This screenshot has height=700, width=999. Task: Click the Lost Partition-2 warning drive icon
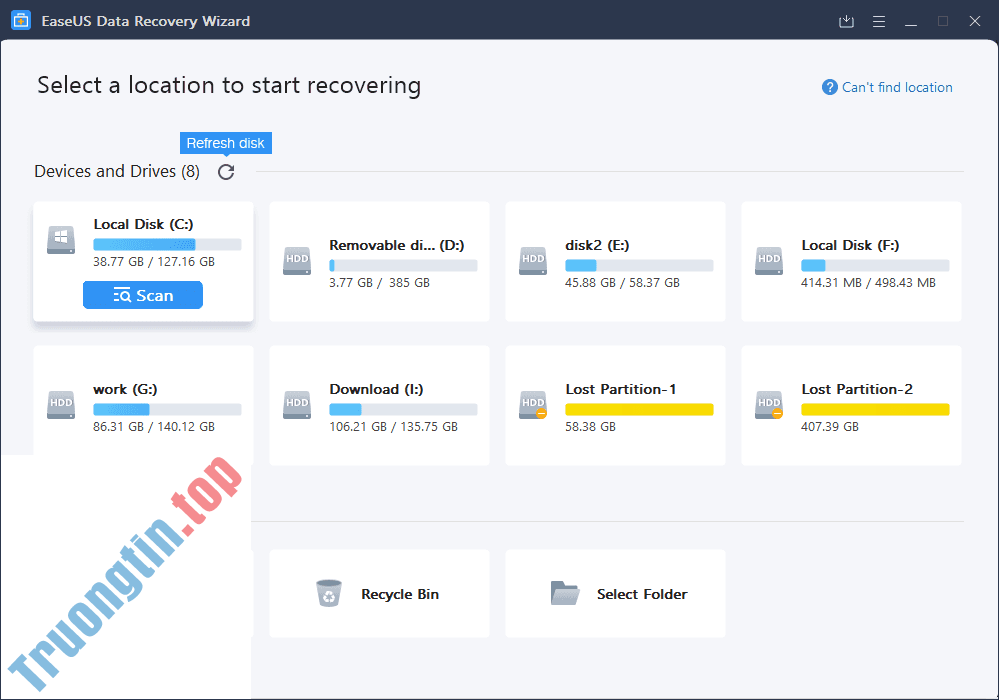click(x=769, y=405)
